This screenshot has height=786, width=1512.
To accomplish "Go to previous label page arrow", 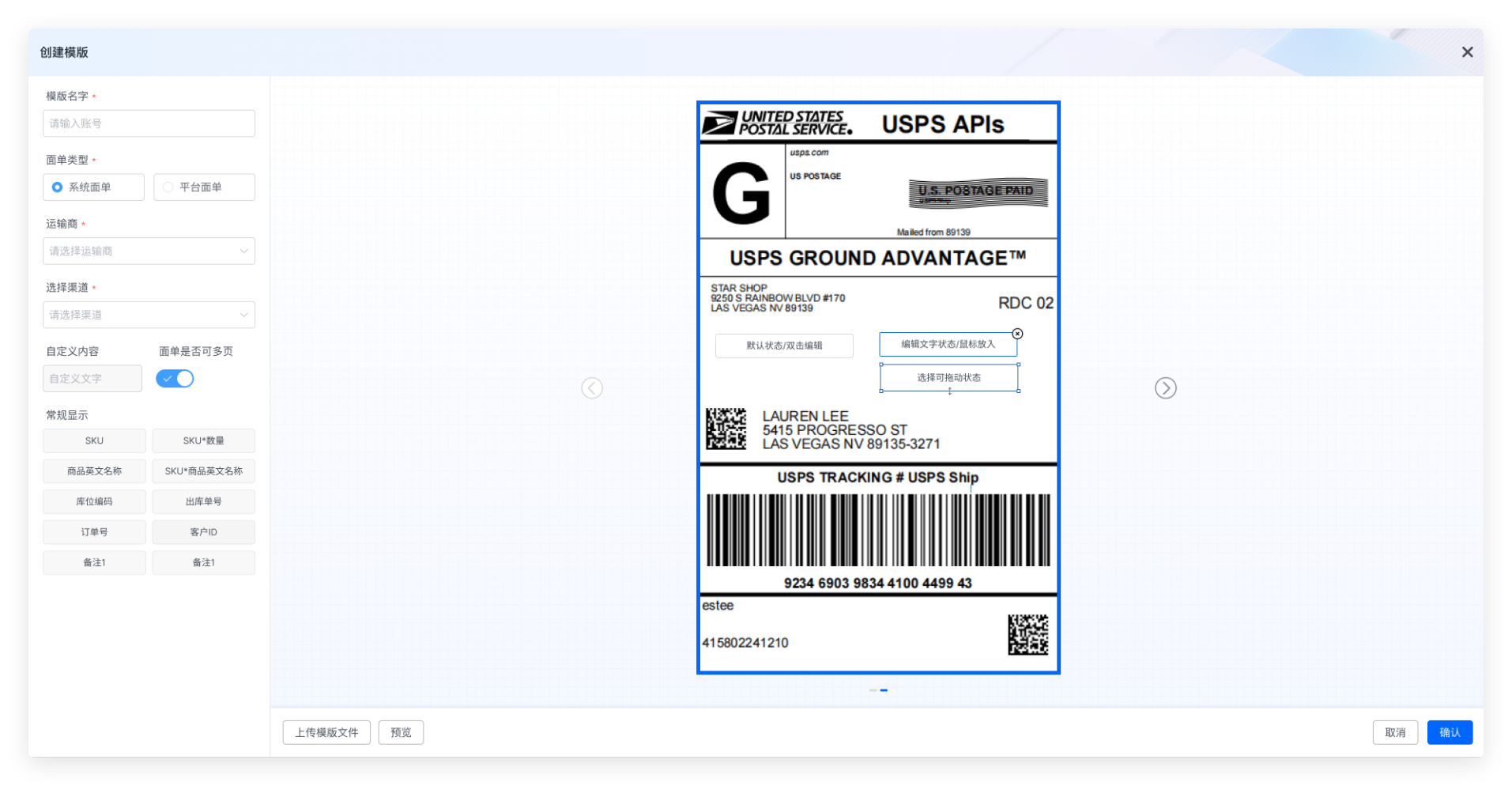I will coord(592,388).
